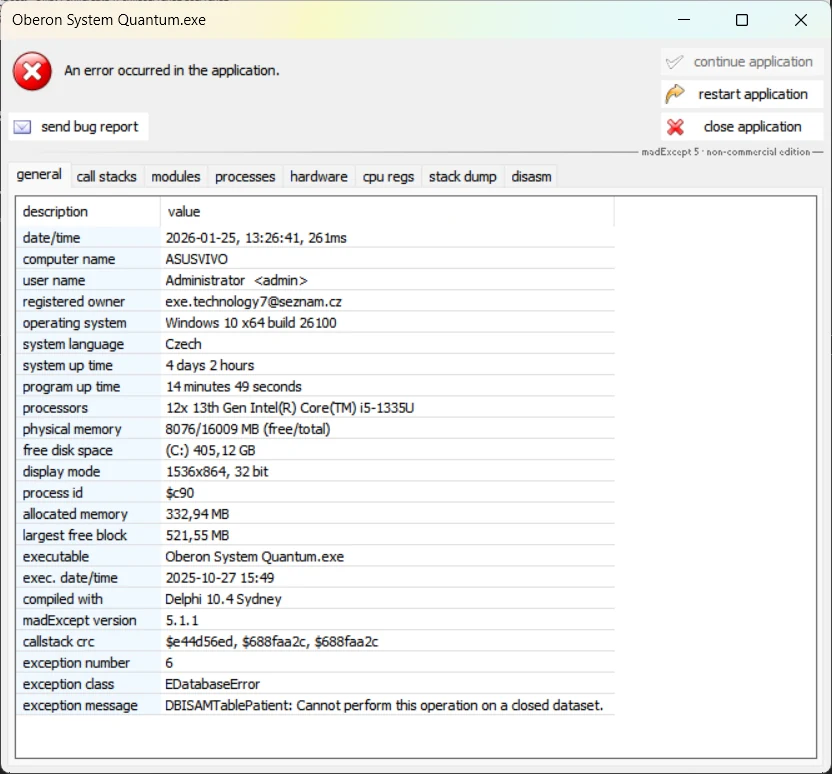Open the hardware tab
The width and height of the screenshot is (832, 774).
[318, 177]
